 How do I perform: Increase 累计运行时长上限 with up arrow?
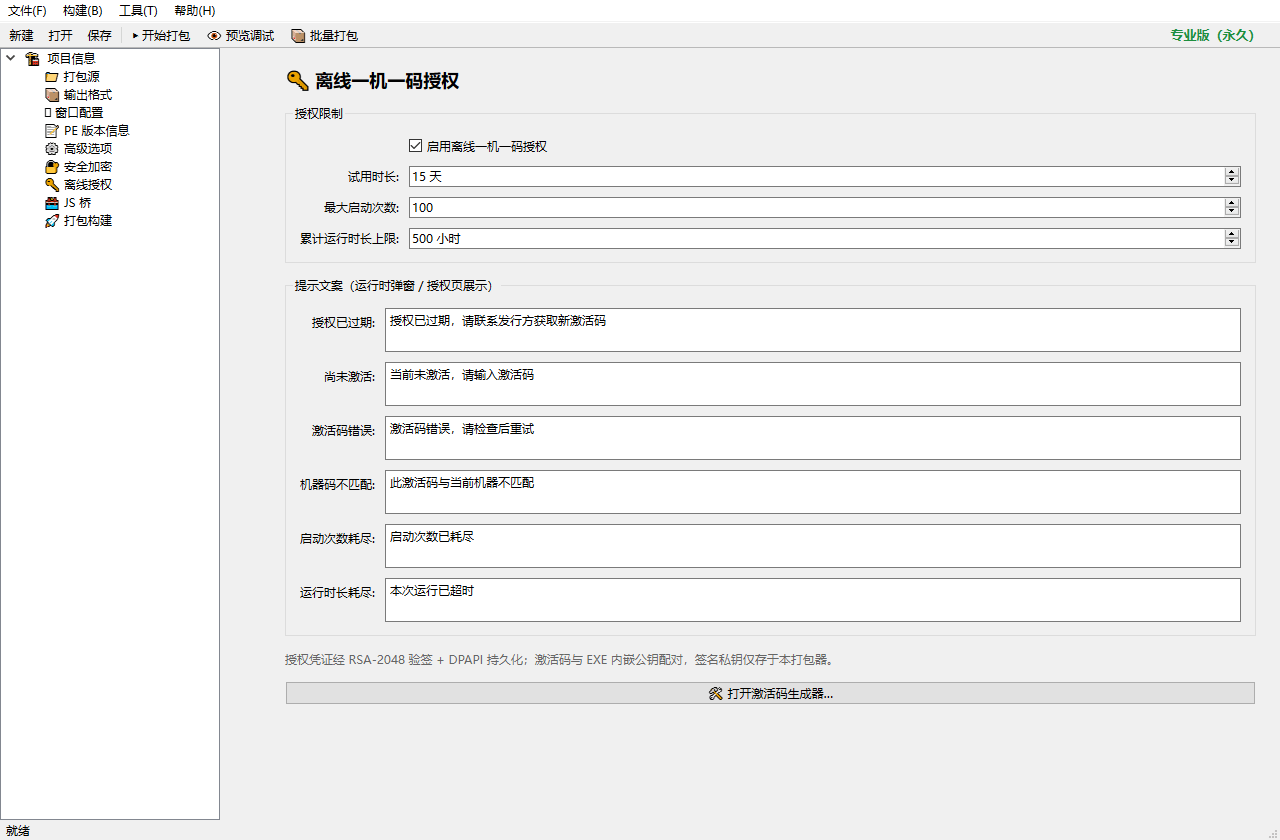click(1232, 234)
